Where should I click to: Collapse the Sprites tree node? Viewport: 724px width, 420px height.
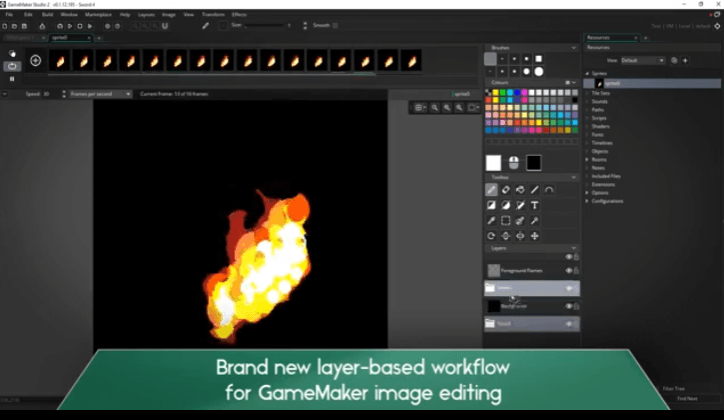point(587,73)
